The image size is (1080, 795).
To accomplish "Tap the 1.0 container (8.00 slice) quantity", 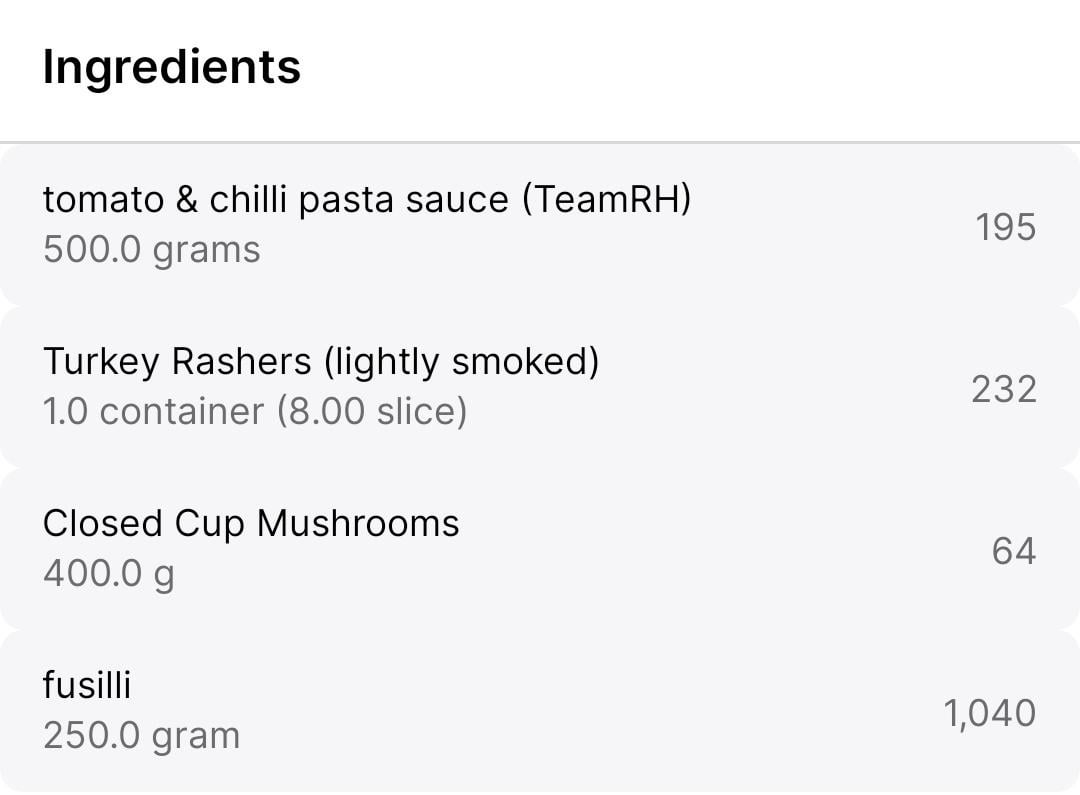I will [x=255, y=411].
